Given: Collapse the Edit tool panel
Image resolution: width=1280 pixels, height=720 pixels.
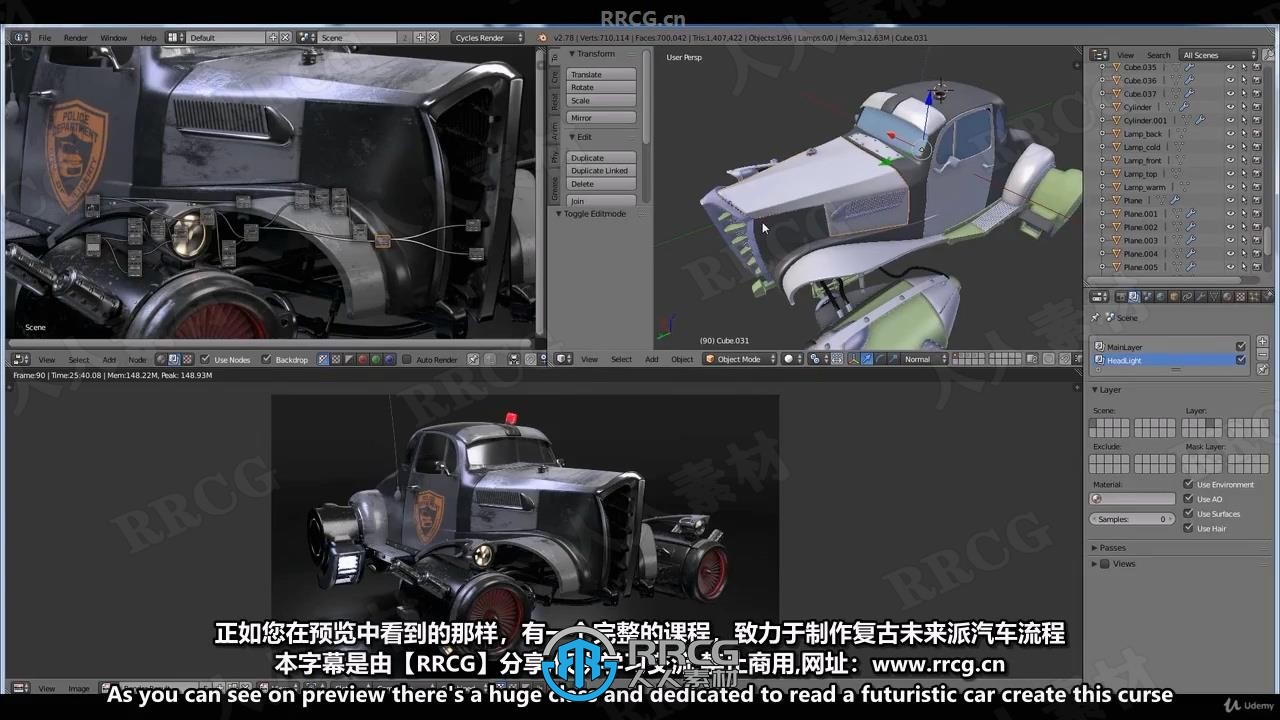Looking at the screenshot, I should coord(573,137).
